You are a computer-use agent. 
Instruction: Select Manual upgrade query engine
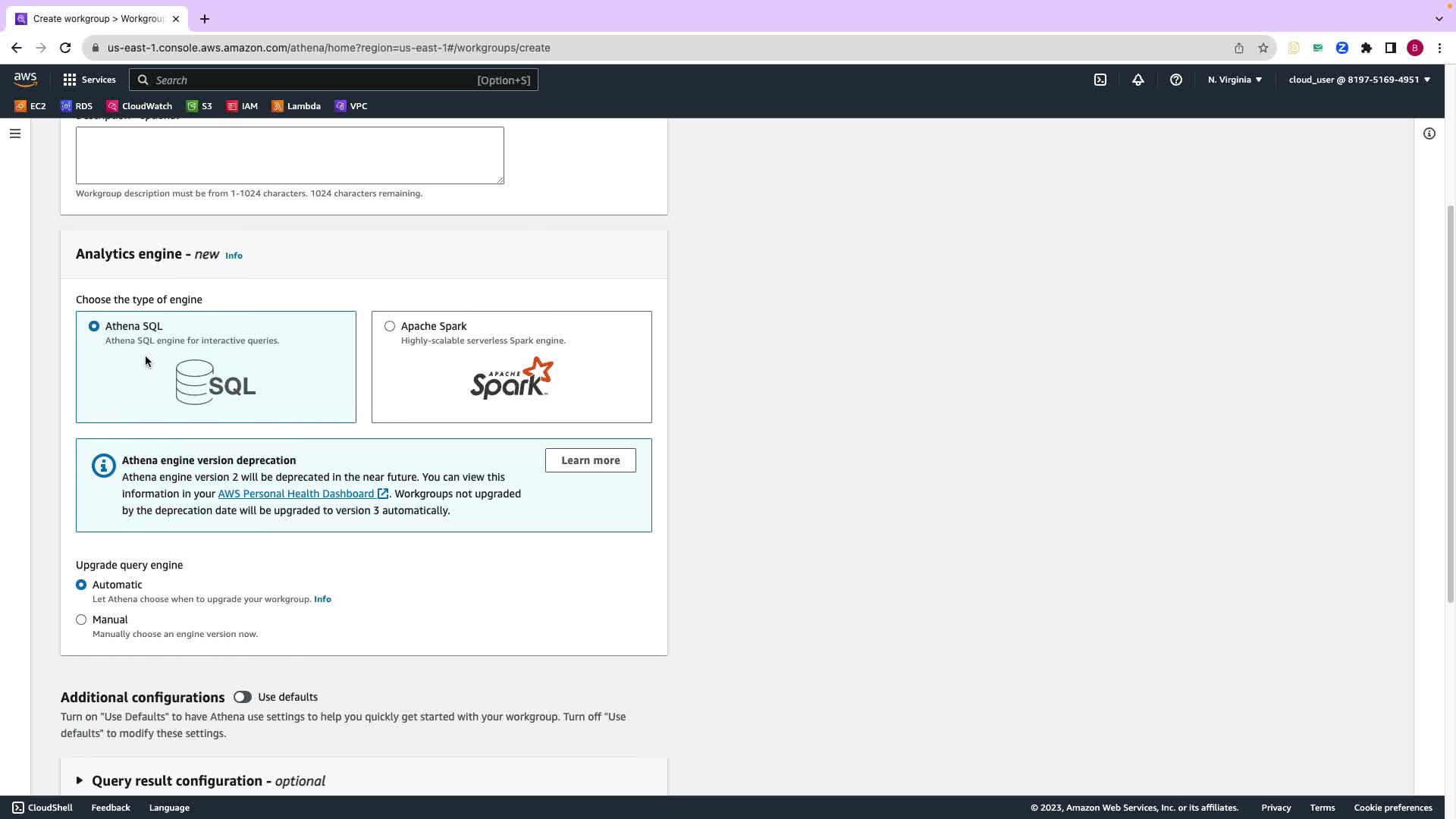[81, 620]
